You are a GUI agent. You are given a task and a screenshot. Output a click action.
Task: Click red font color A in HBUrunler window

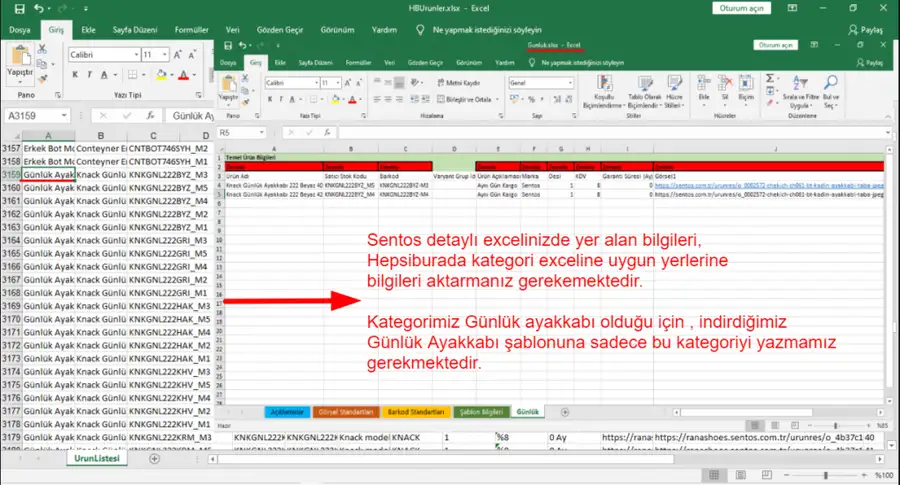click(183, 75)
